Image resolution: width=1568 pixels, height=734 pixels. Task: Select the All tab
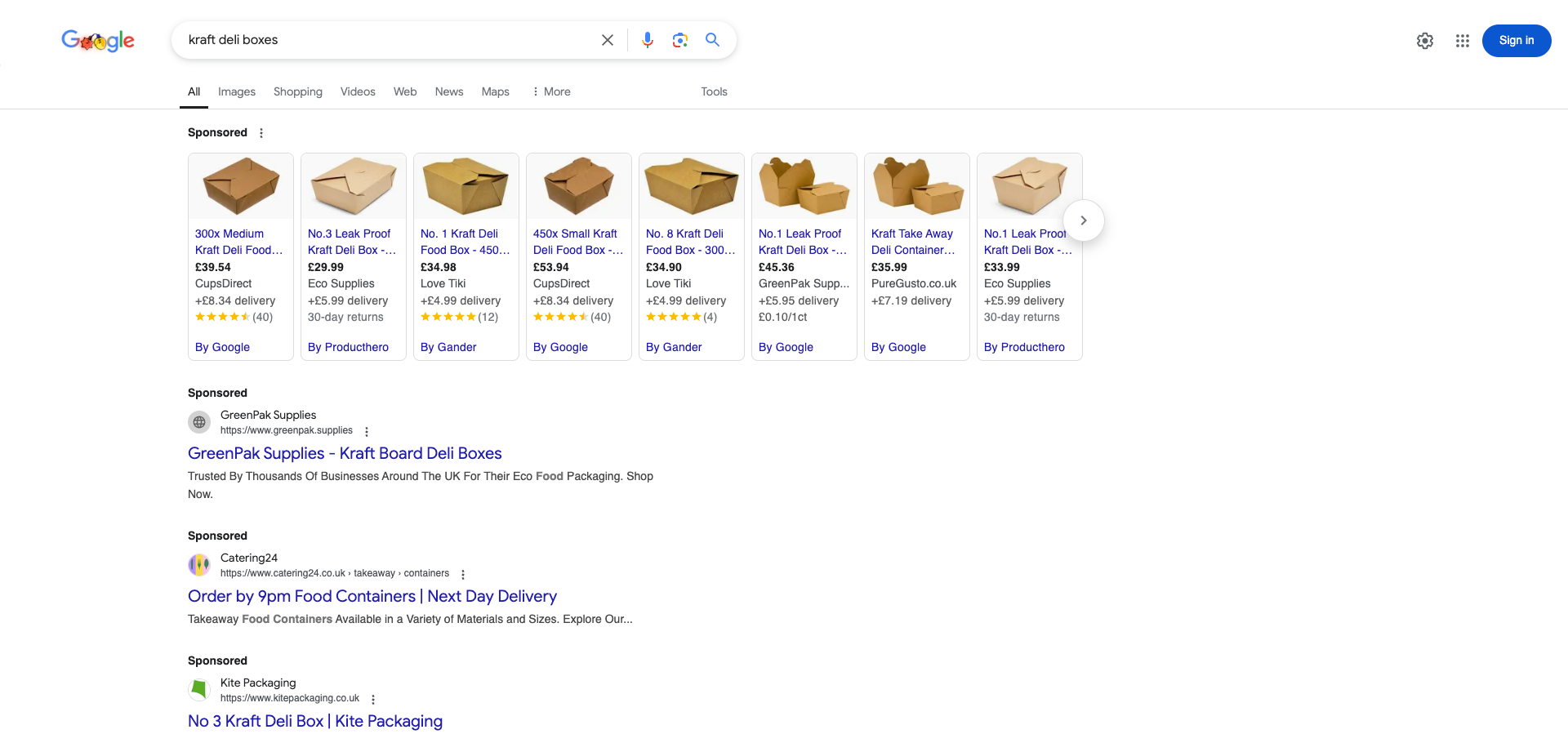[x=194, y=91]
